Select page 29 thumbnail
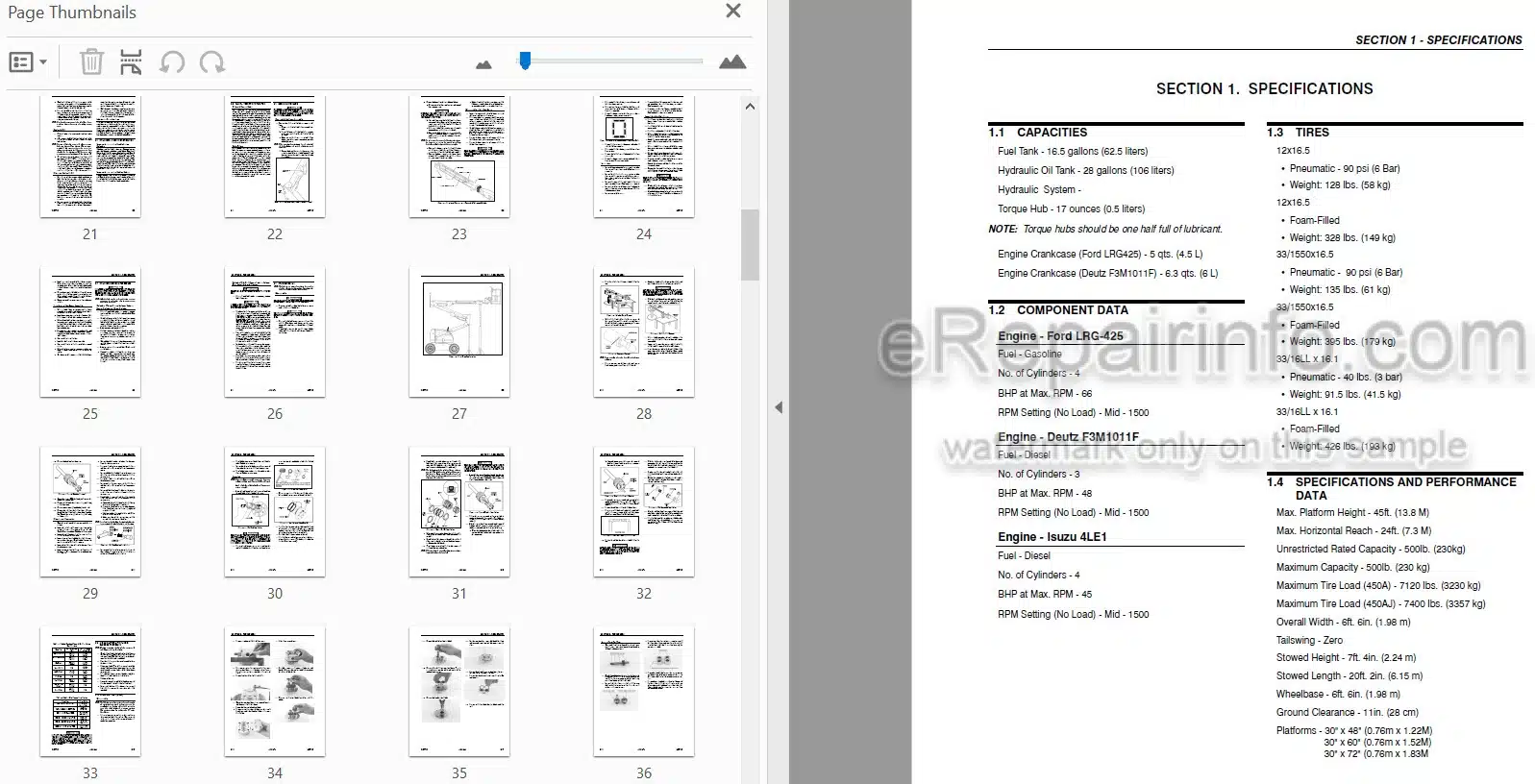 90,512
